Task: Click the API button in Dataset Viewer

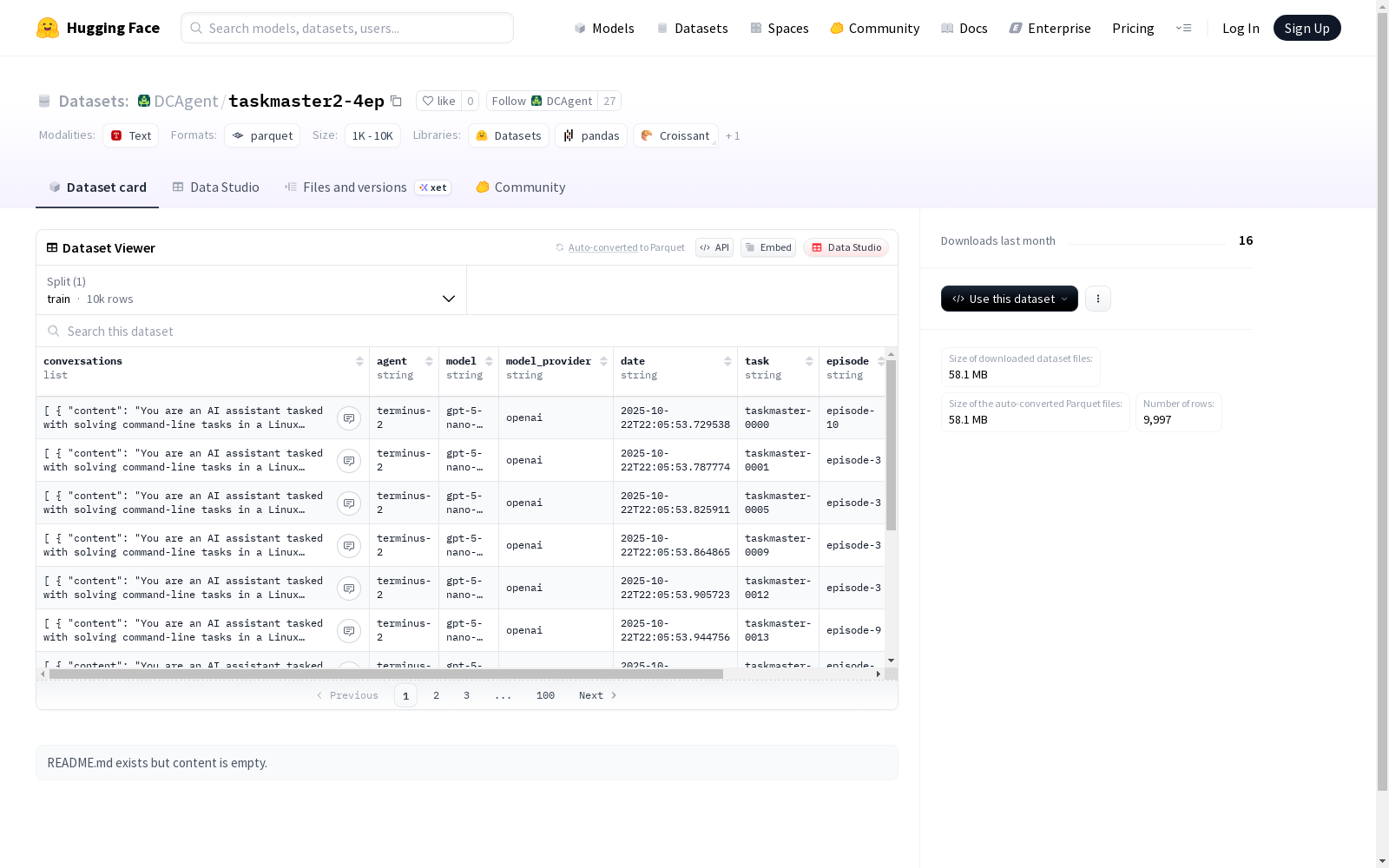Action: point(714,247)
